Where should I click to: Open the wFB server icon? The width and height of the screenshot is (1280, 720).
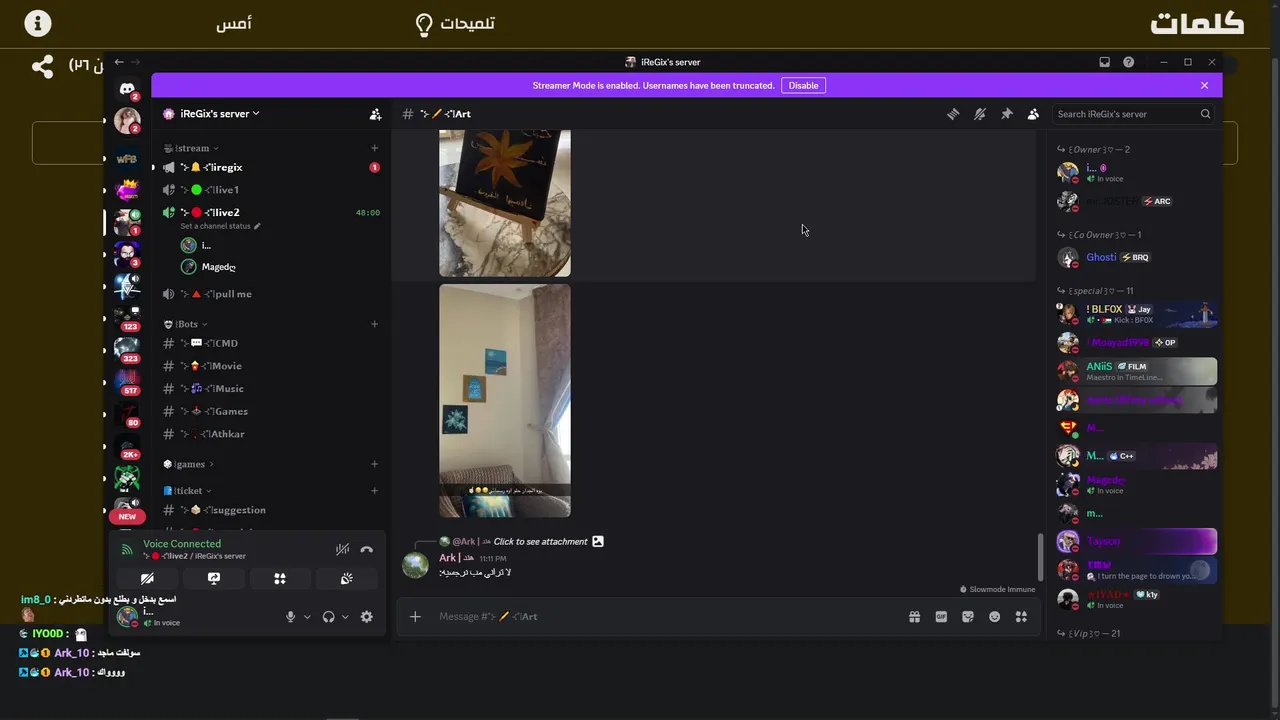click(127, 159)
